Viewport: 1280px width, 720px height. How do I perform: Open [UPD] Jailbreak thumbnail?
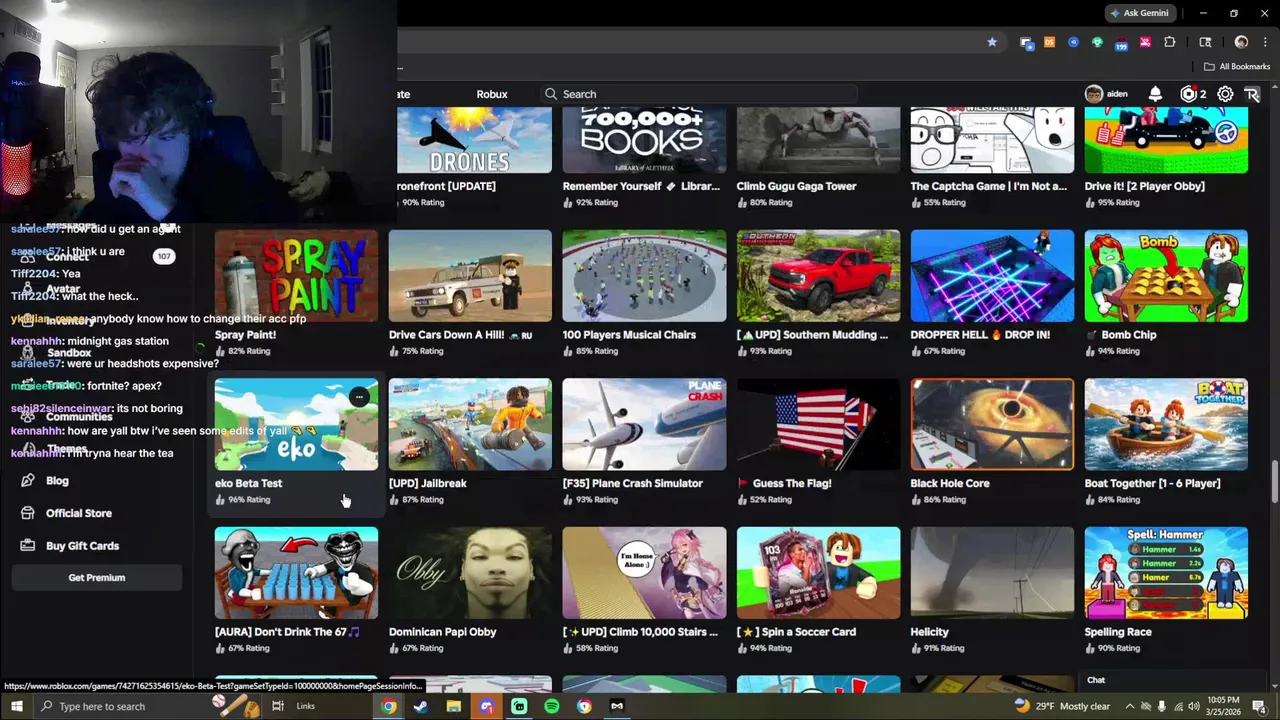click(470, 424)
